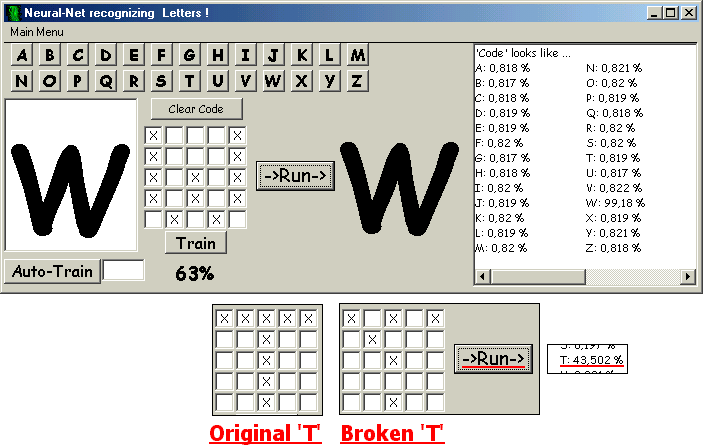Click right arrow of results scrollbar

[x=688, y=277]
